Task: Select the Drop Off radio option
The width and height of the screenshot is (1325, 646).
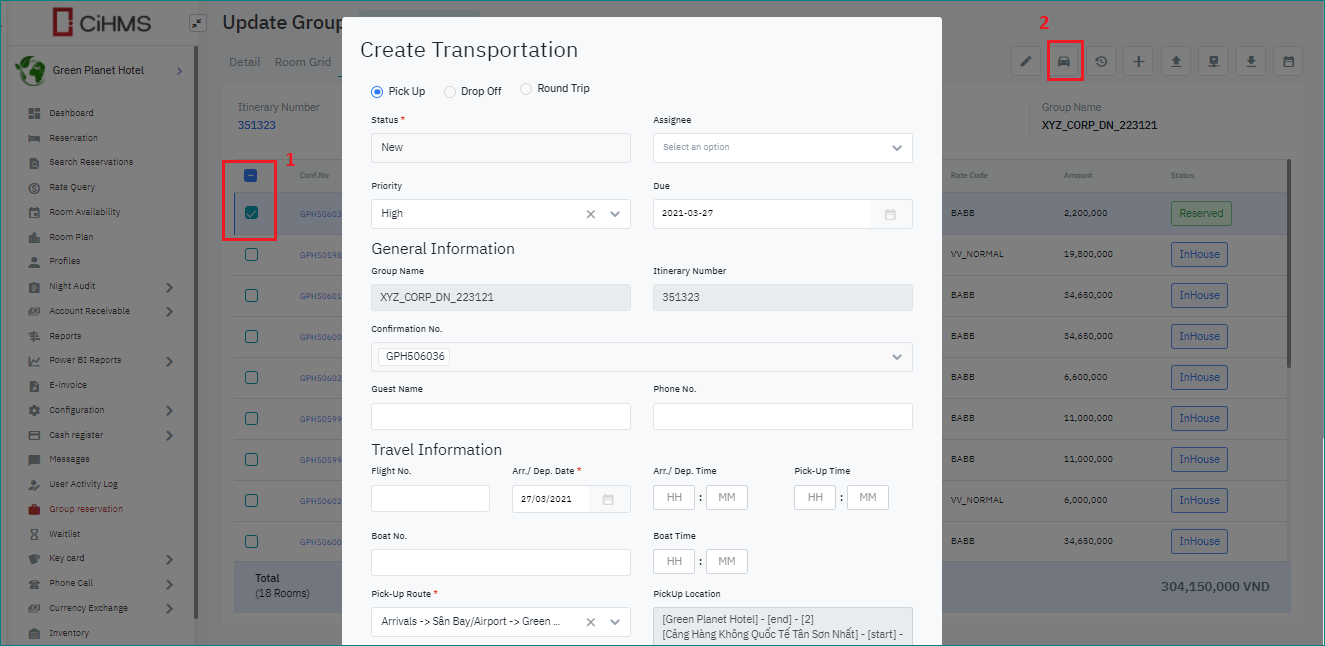Action: point(449,91)
